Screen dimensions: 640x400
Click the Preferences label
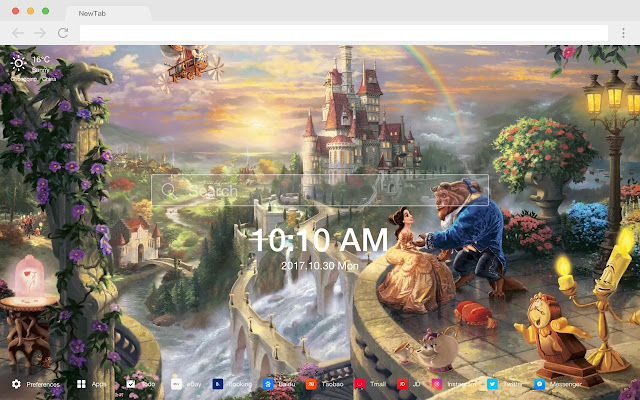pos(43,384)
